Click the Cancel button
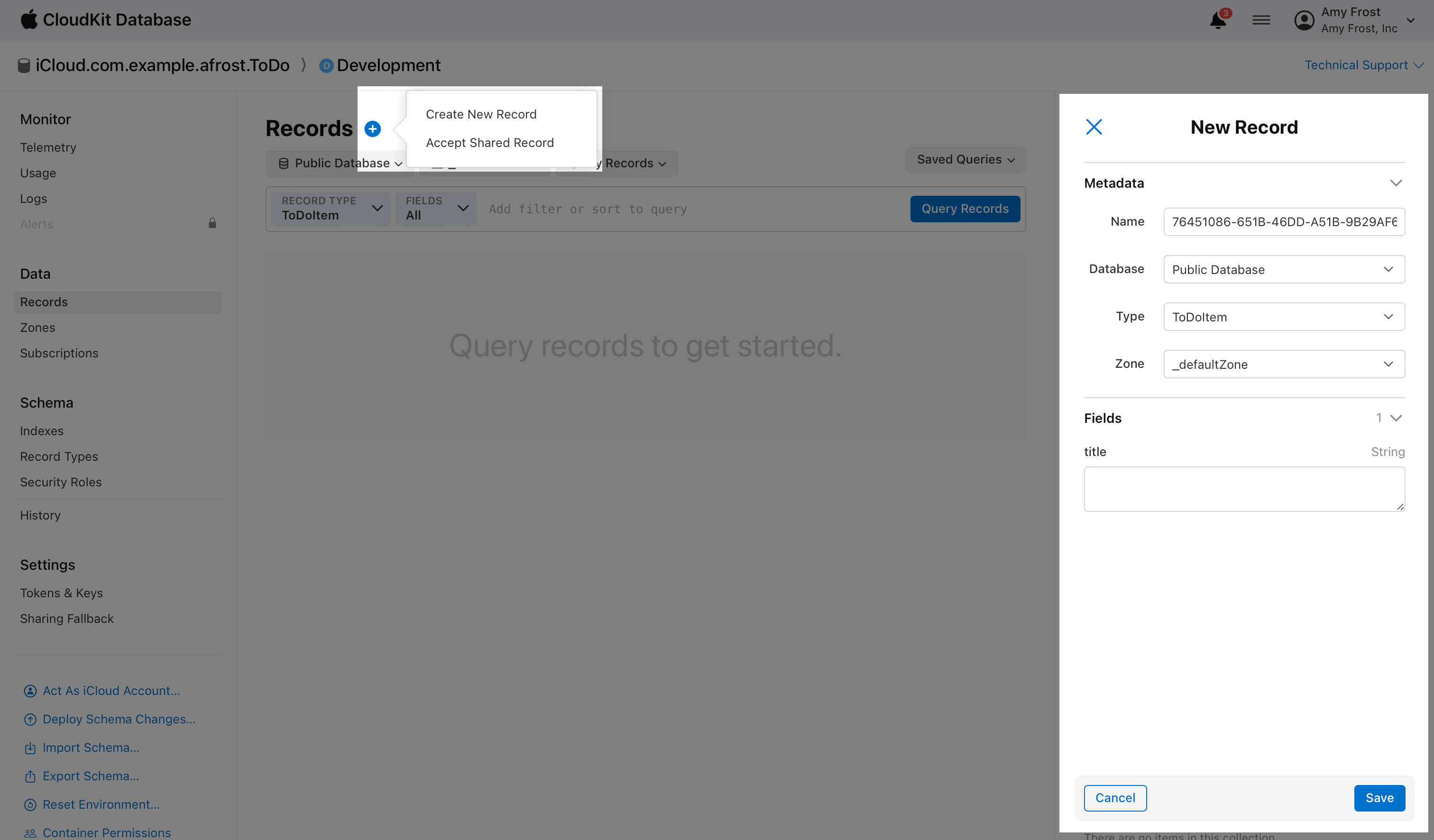Viewport: 1434px width, 840px height. pyautogui.click(x=1115, y=798)
